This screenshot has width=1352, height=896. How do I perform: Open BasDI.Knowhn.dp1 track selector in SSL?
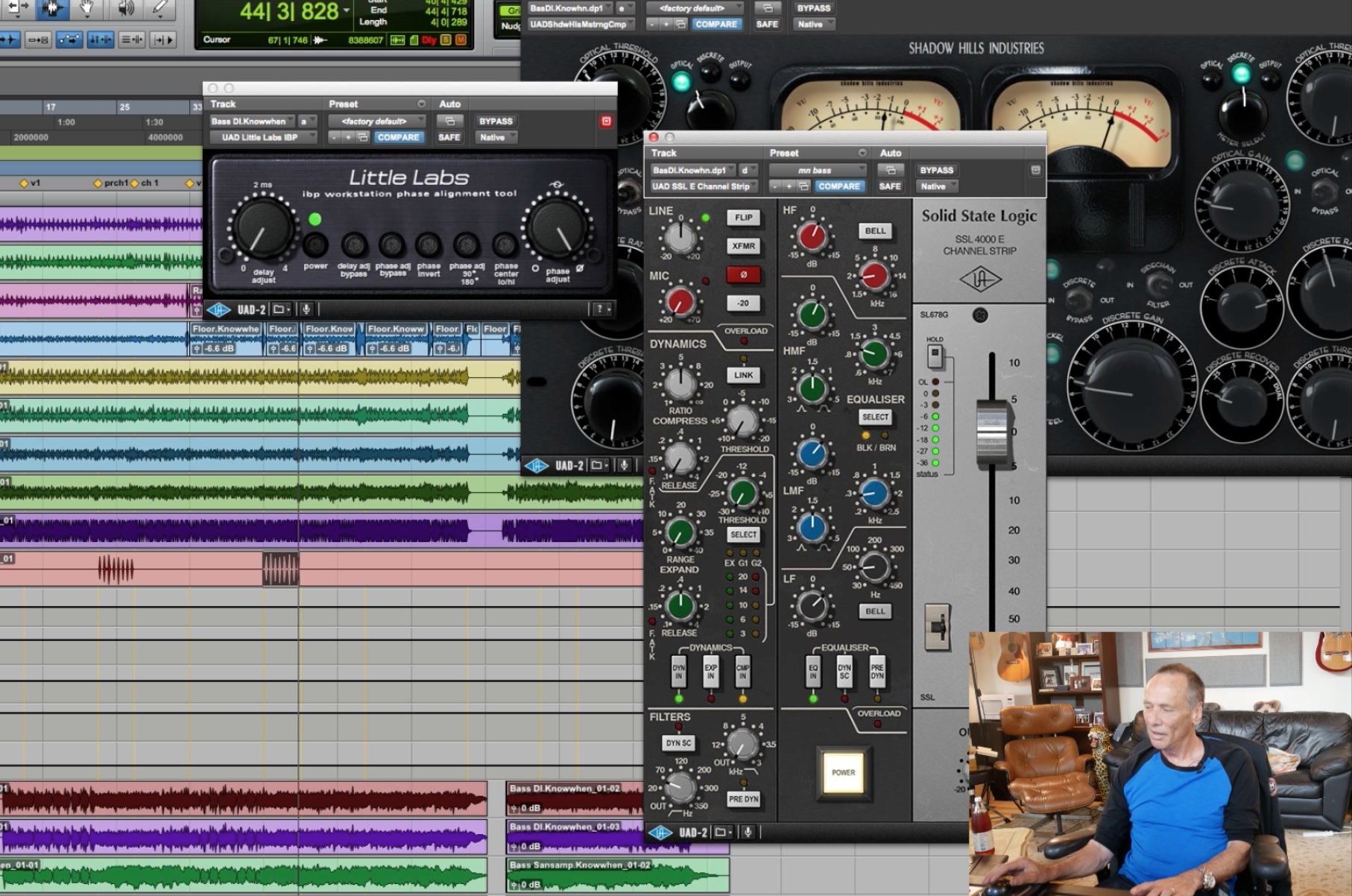click(692, 170)
